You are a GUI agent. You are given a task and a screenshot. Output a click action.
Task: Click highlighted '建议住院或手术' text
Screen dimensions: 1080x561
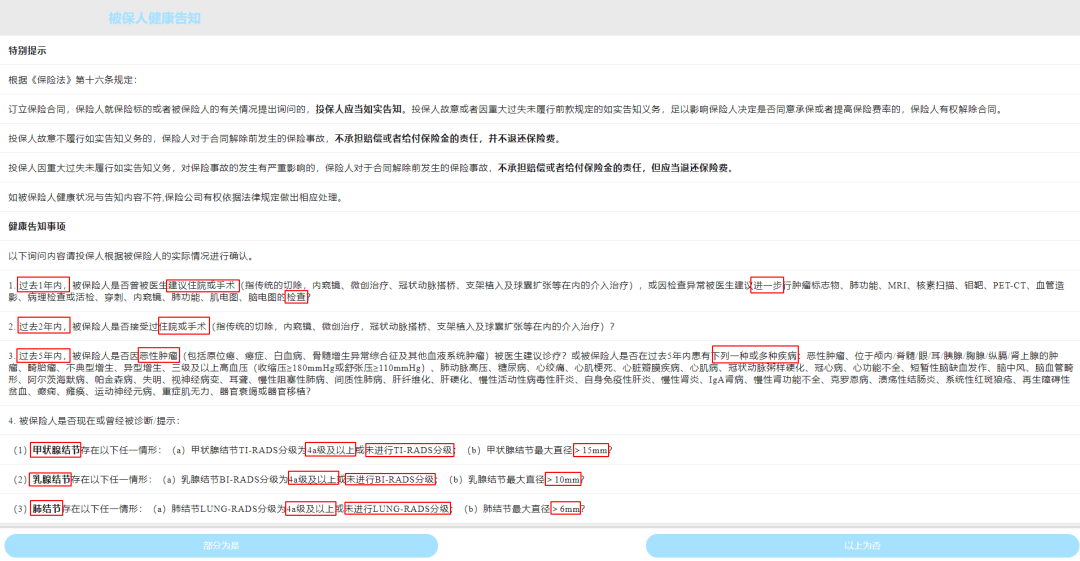click(202, 285)
